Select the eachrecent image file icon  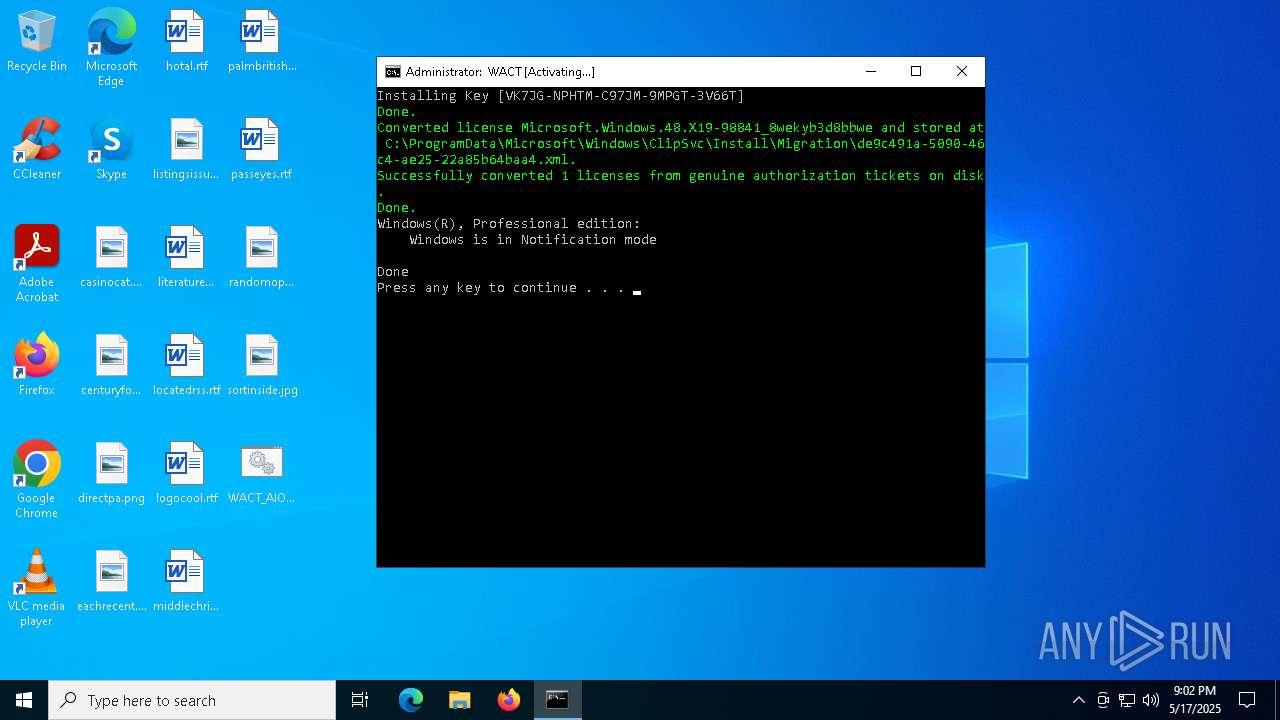(111, 581)
